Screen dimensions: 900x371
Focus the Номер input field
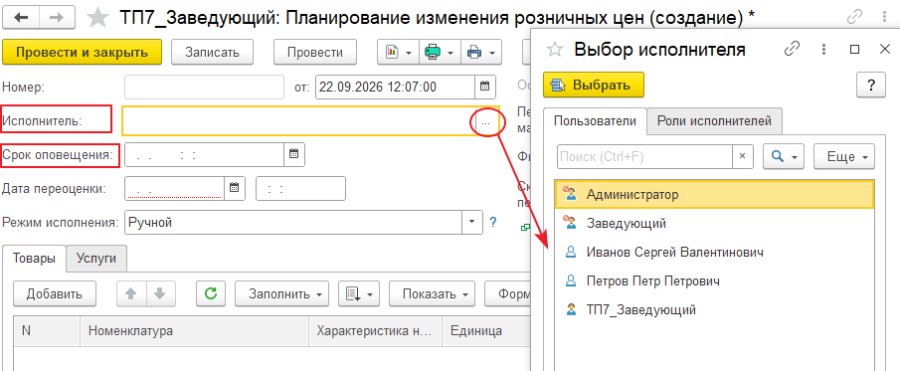click(x=204, y=87)
